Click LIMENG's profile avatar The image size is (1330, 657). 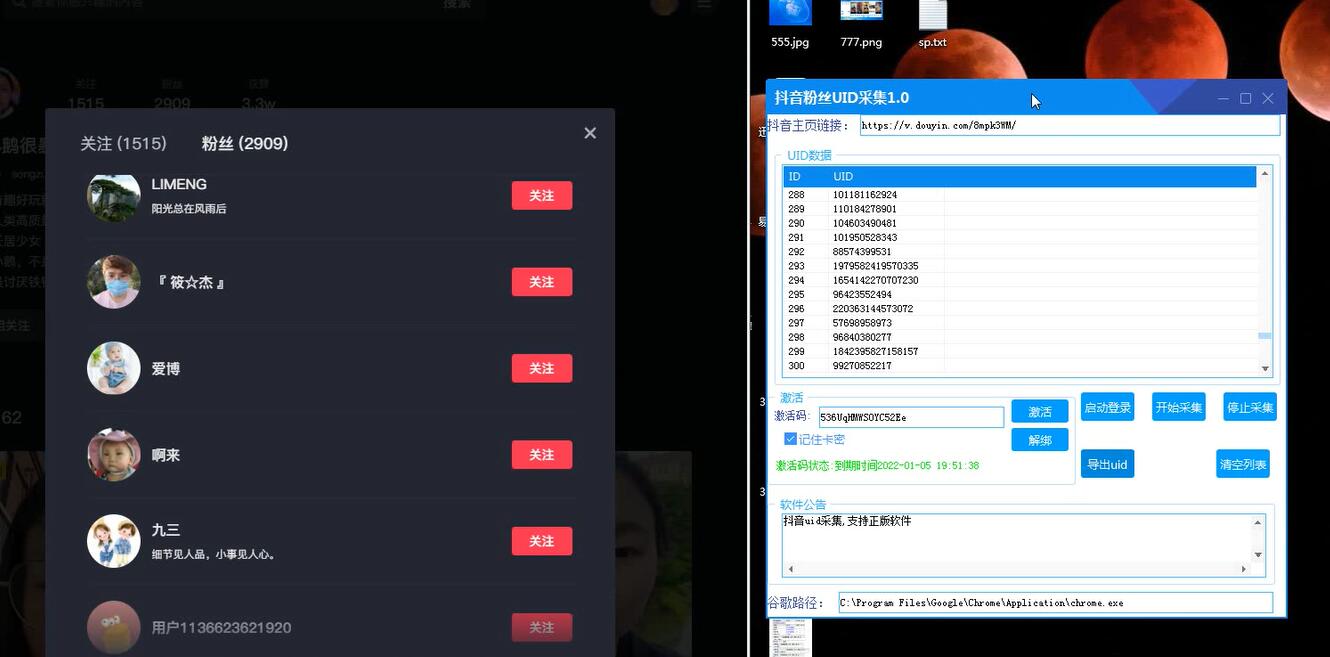pos(114,196)
